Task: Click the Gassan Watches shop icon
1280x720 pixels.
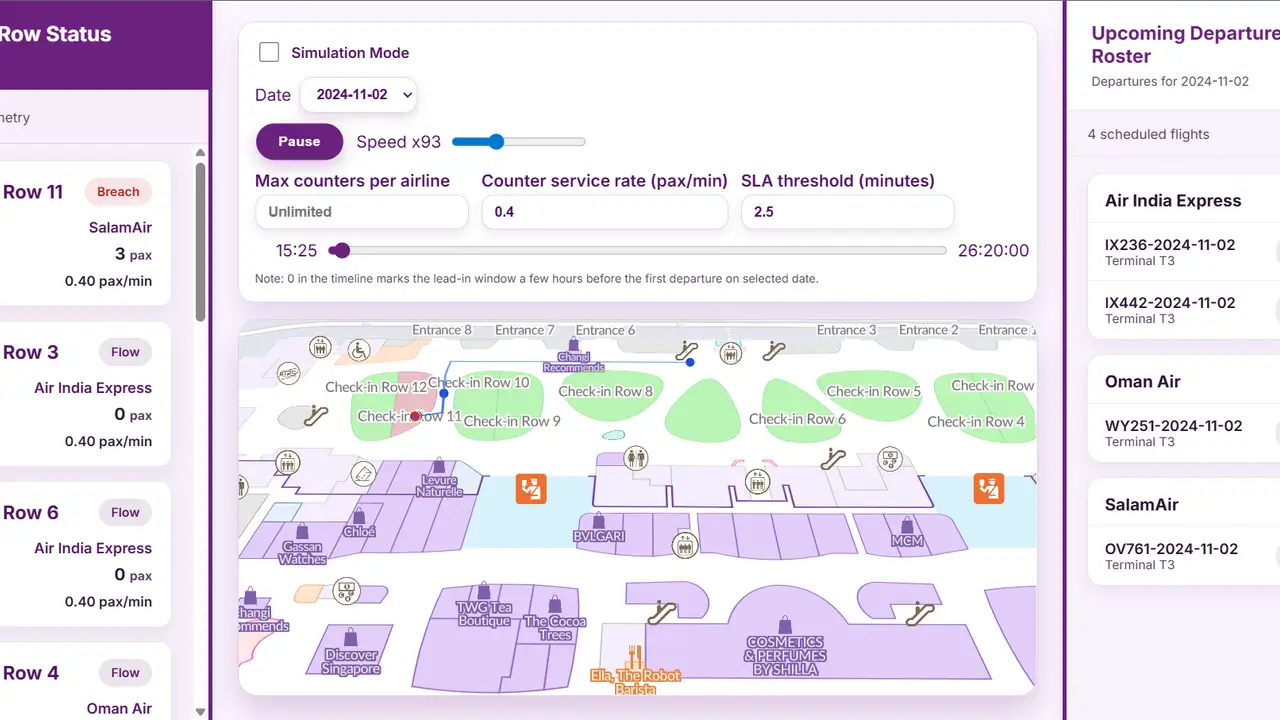Action: pos(302,533)
